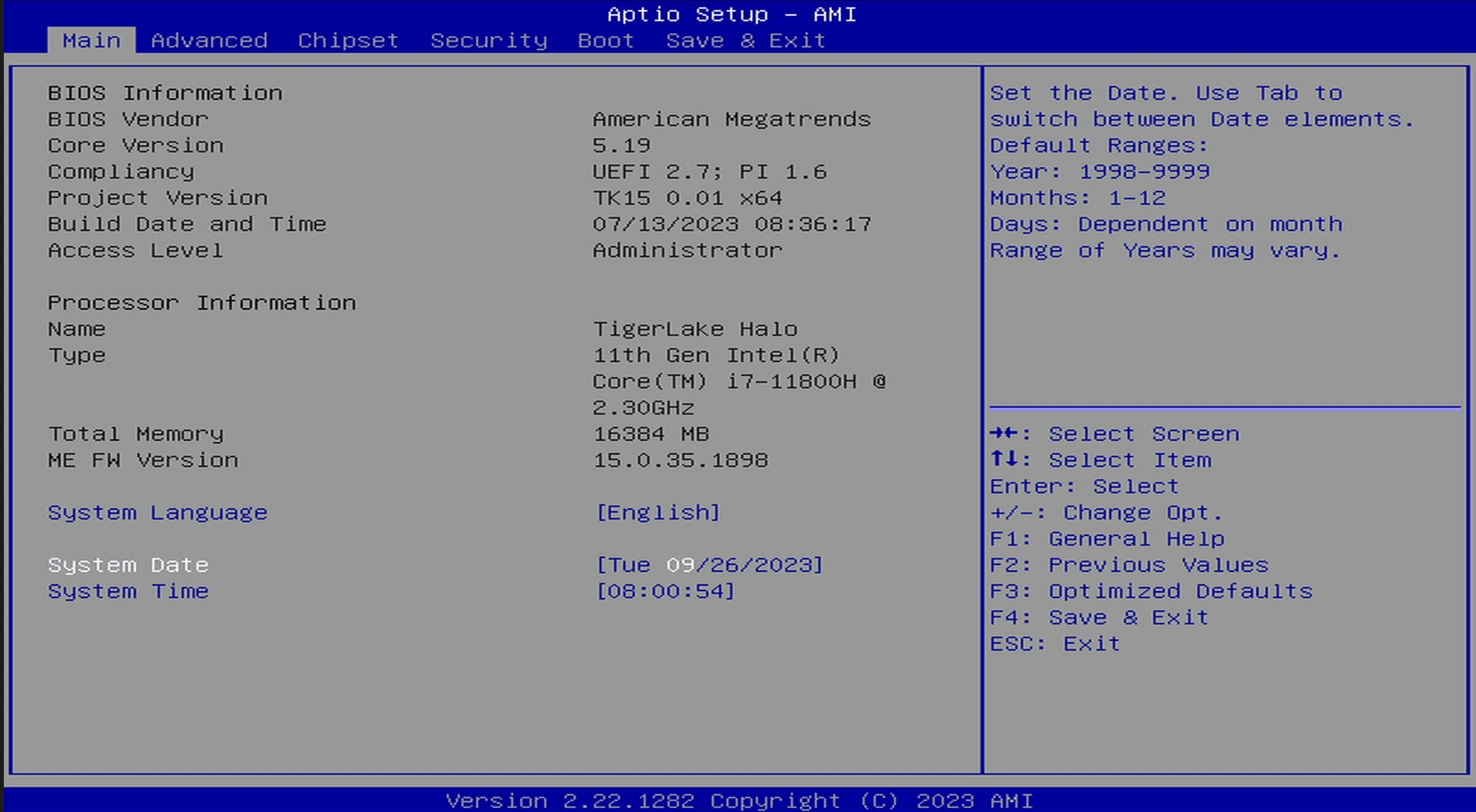1476x812 pixels.
Task: Click the TK15 0.01 x64 value
Action: (688, 198)
